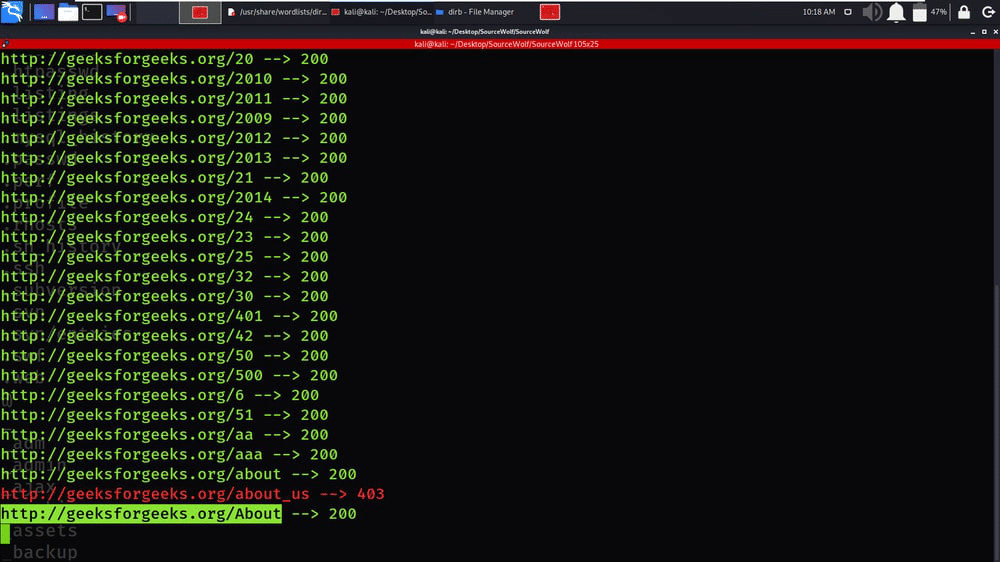Click the line http://geeksforgeeks.org/51 --> 200

(165, 415)
